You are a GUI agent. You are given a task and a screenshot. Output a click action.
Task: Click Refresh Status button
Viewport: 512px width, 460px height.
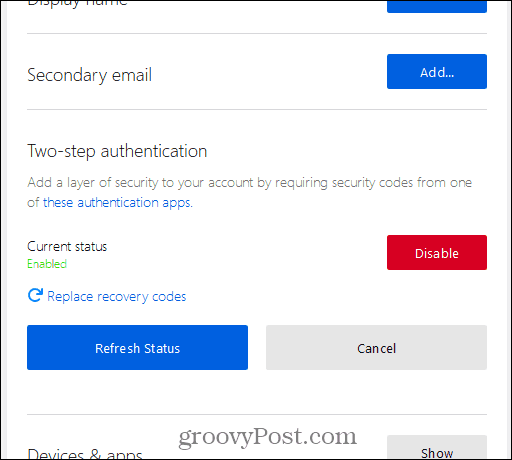pyautogui.click(x=137, y=348)
